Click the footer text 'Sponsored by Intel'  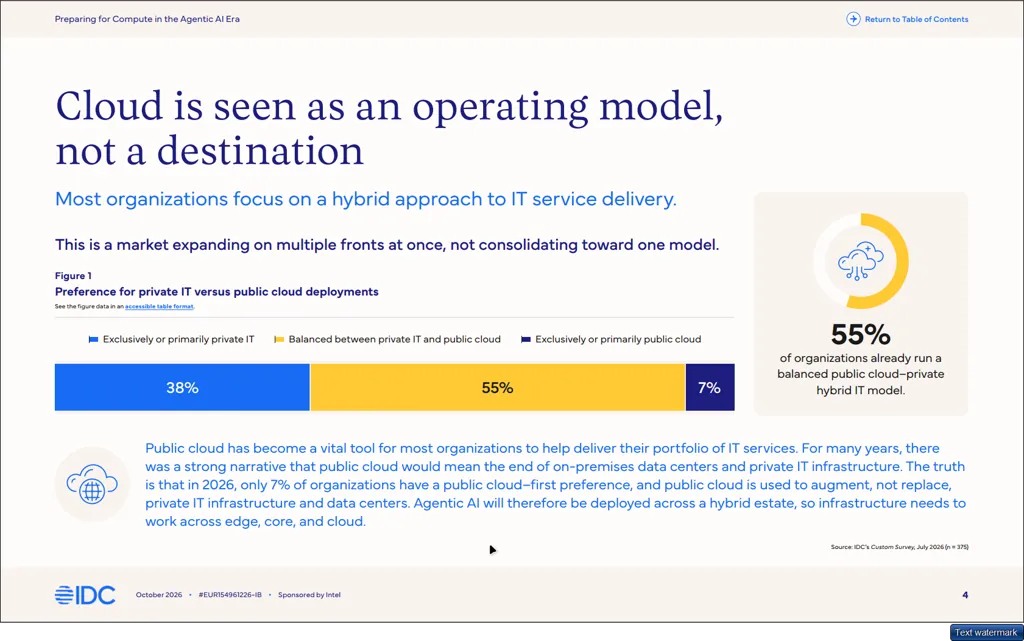point(310,595)
